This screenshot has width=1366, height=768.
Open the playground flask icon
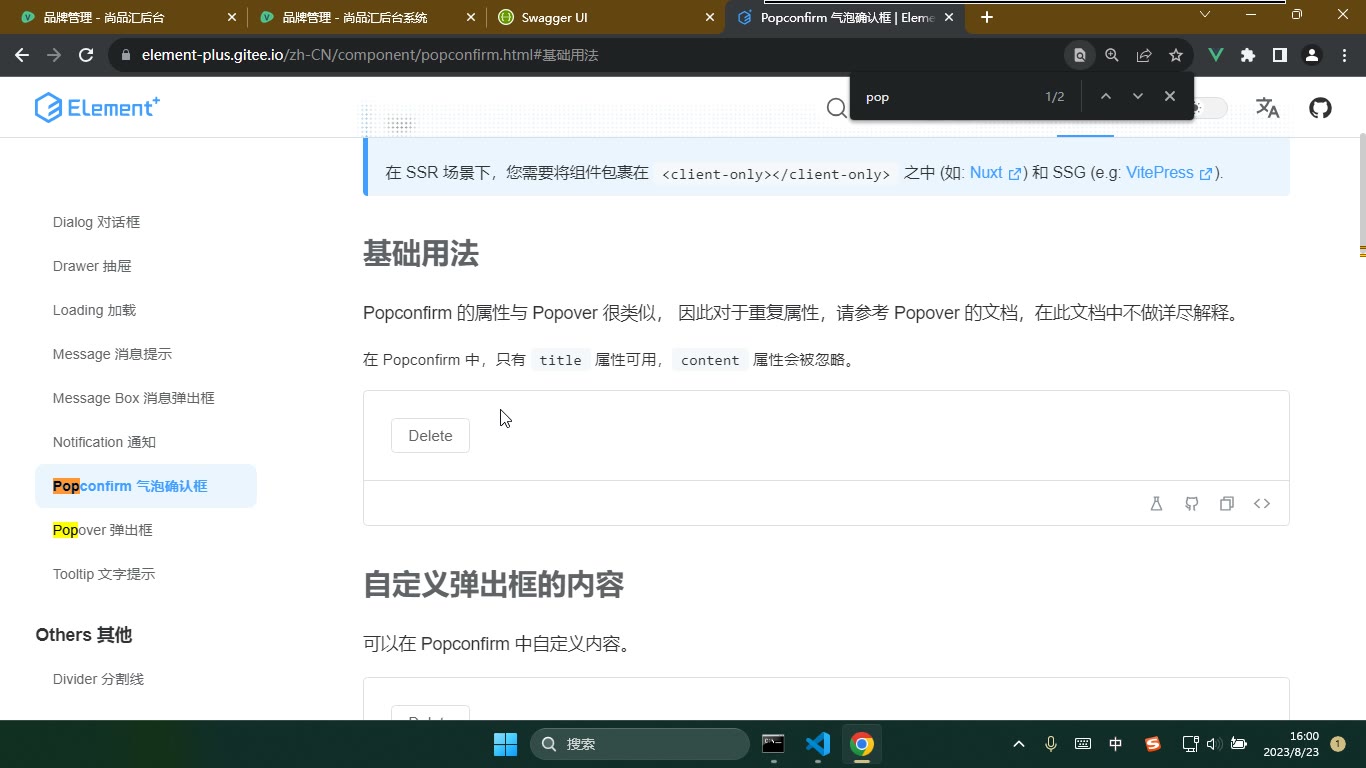point(1156,504)
